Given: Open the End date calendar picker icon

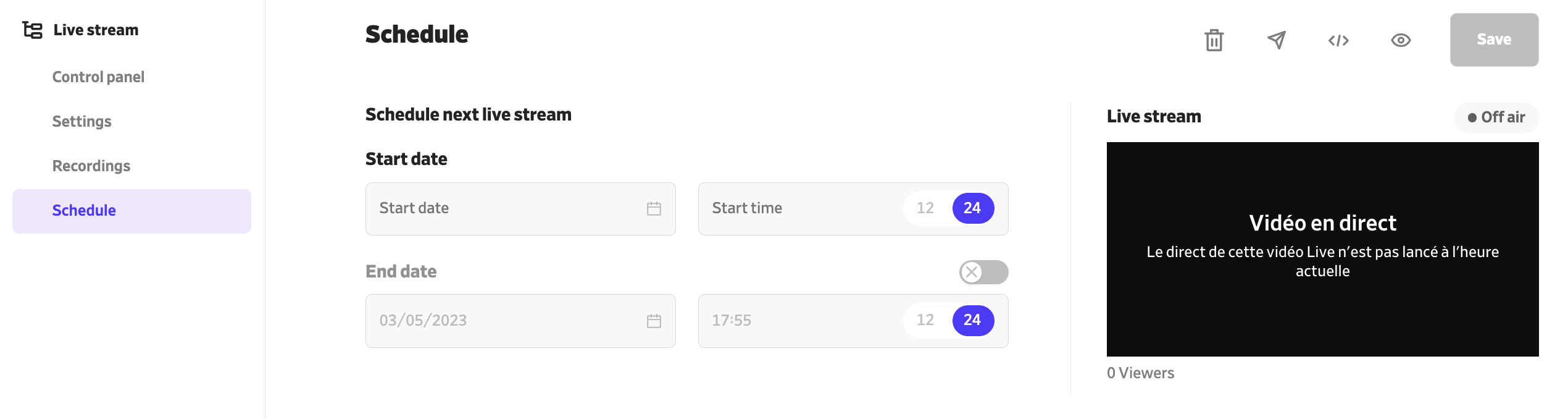Looking at the screenshot, I should pyautogui.click(x=654, y=321).
